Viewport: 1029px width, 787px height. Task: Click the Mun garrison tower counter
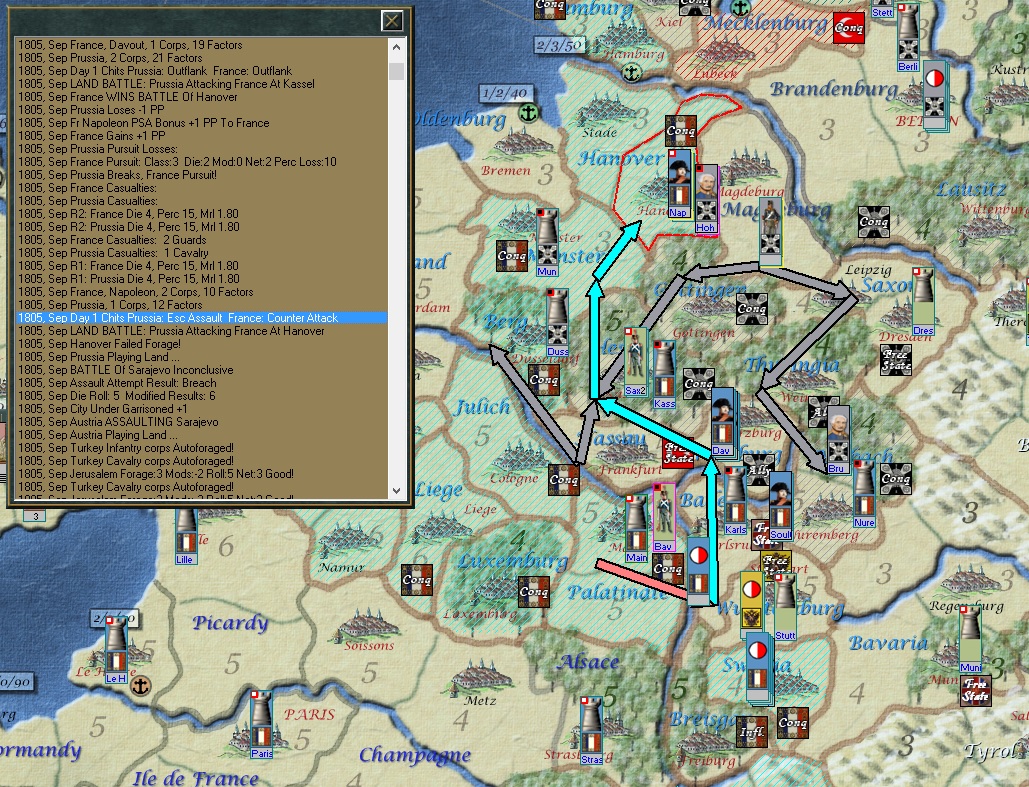[547, 242]
